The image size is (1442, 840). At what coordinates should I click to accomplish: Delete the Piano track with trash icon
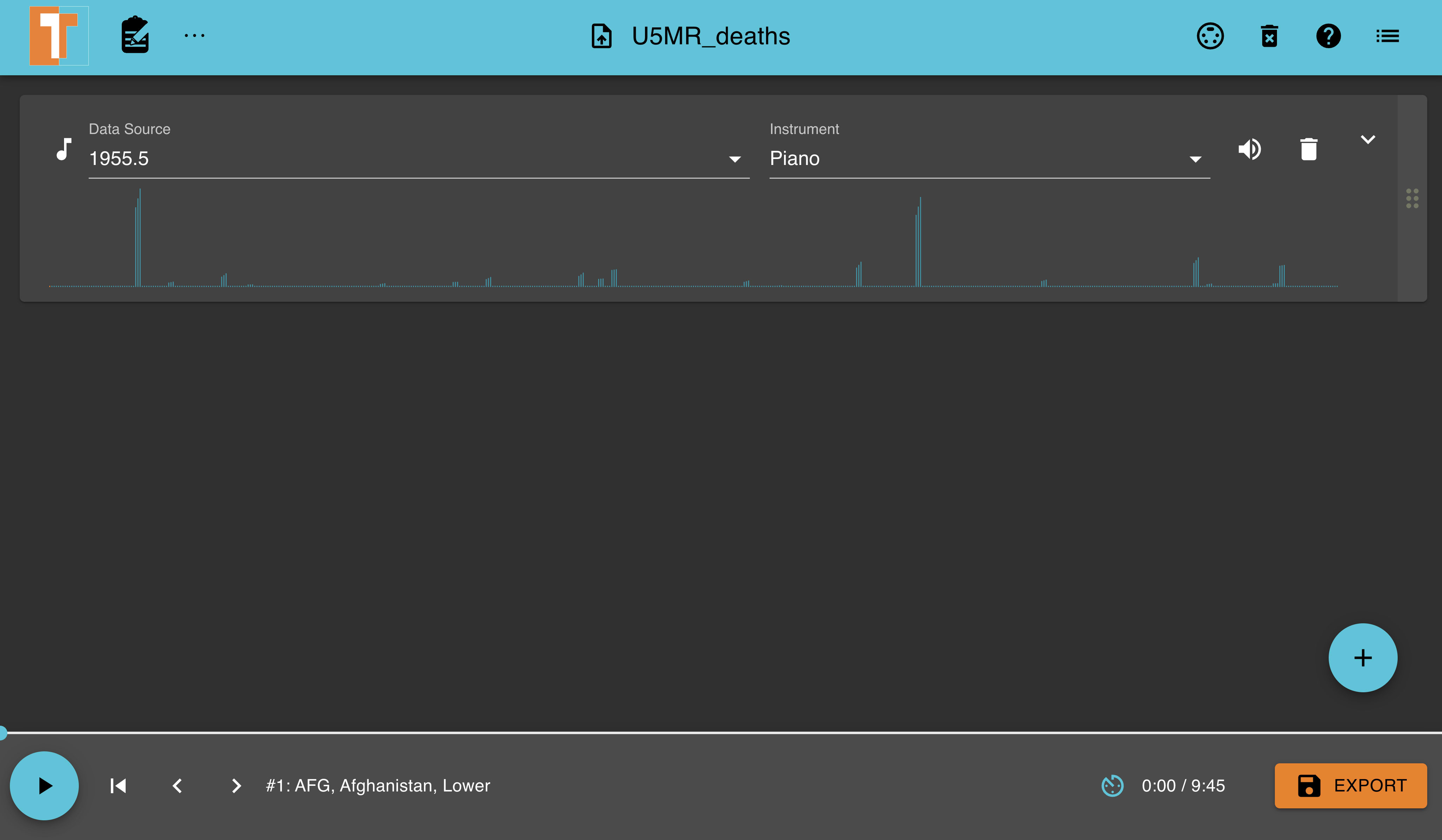pyautogui.click(x=1308, y=149)
